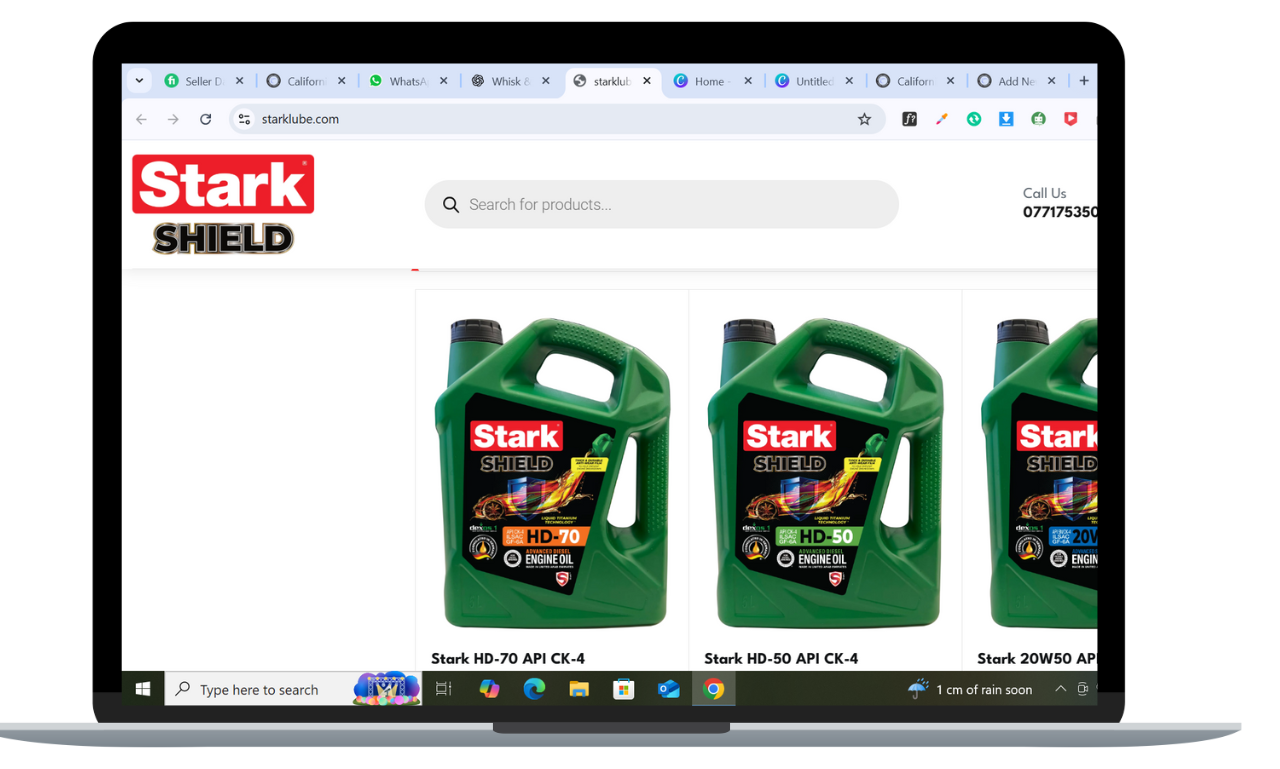Image resolution: width=1280 pixels, height=769 pixels.
Task: Open the tab search dropdown chevron
Action: [139, 81]
